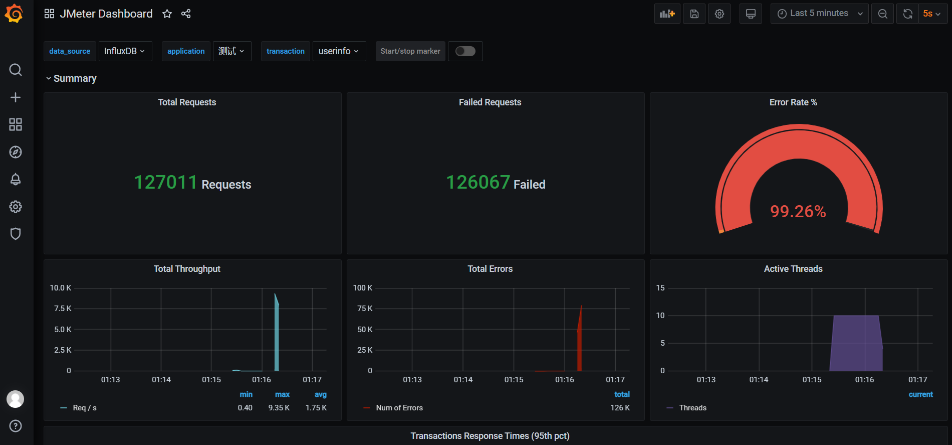
Task: Click the Create plus icon in sidebar
Action: click(x=16, y=98)
